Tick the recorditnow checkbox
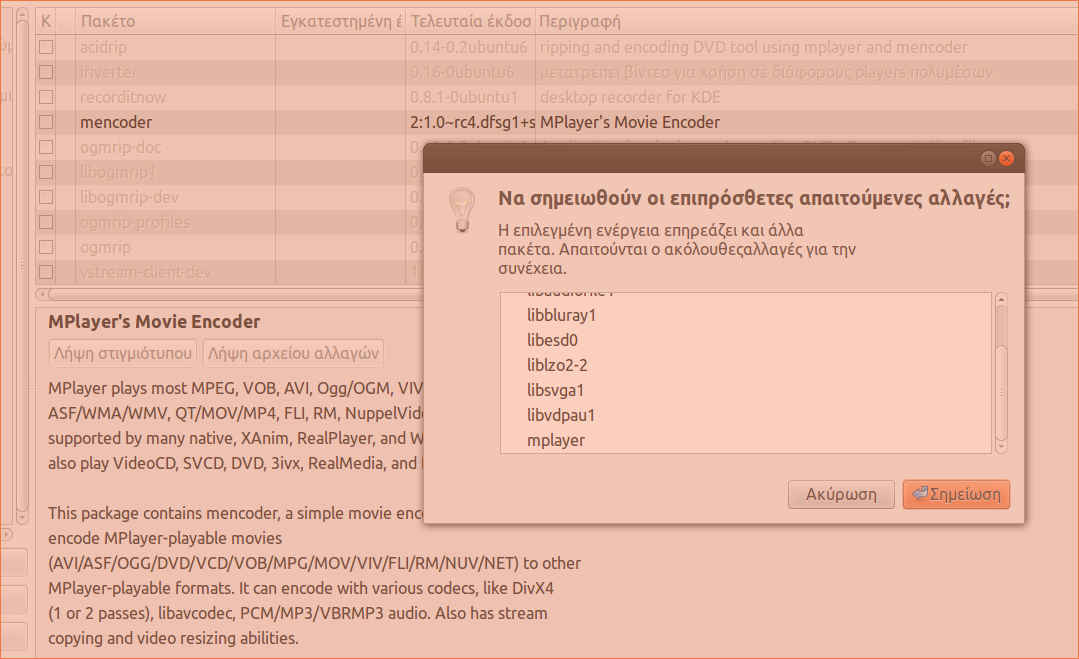The width and height of the screenshot is (1079, 659). 46,97
